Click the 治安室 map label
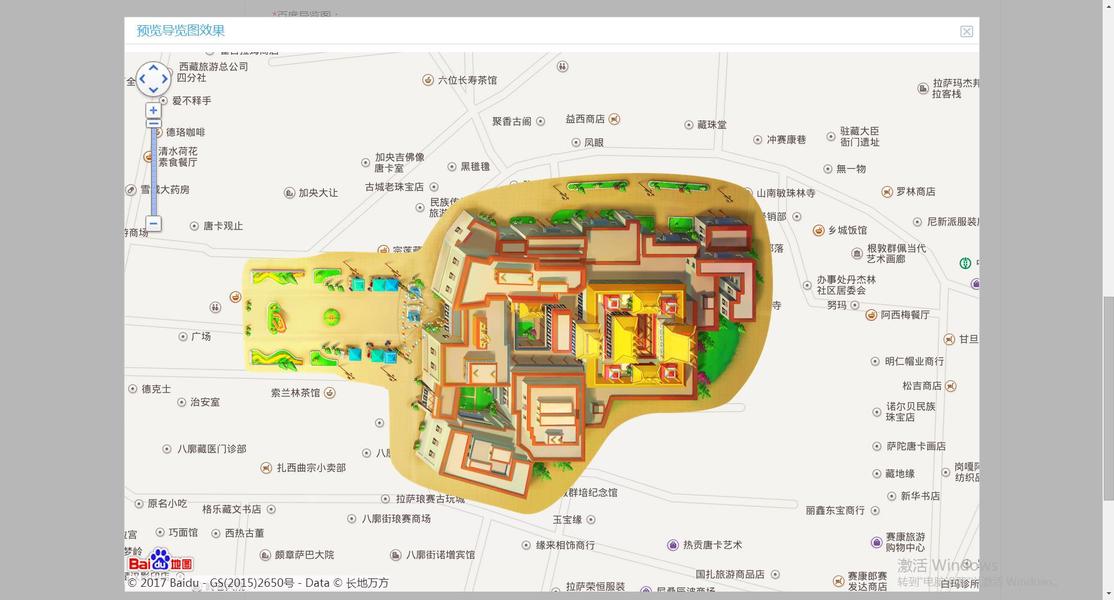 point(205,403)
